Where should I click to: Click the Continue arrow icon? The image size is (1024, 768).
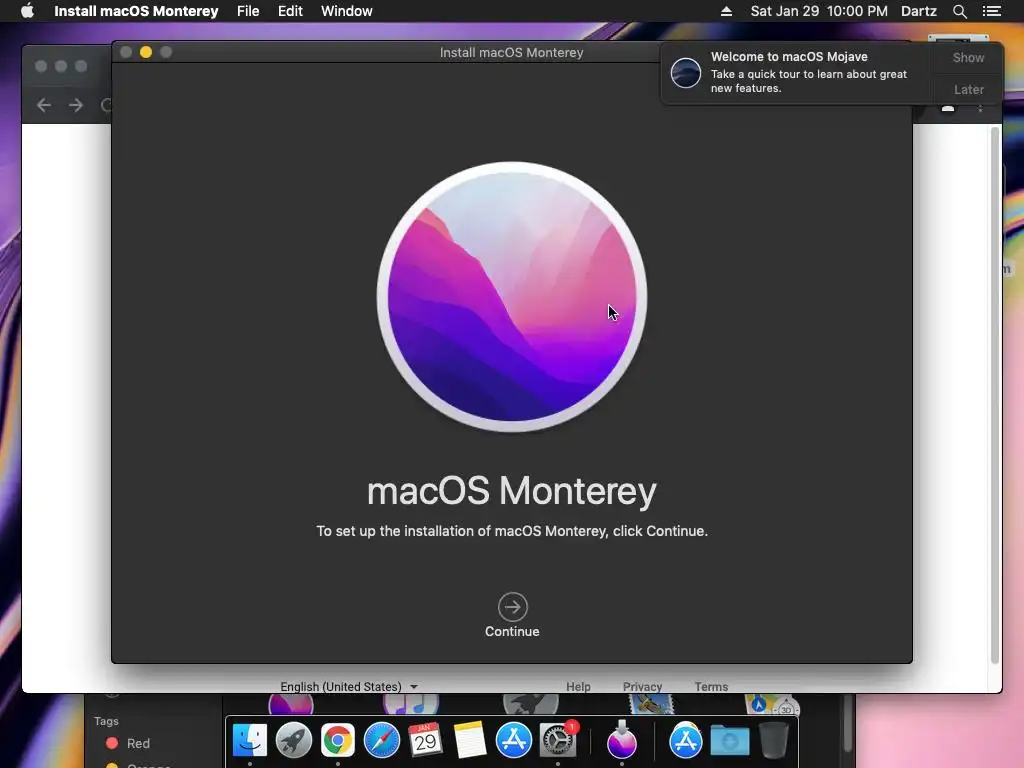(x=513, y=607)
